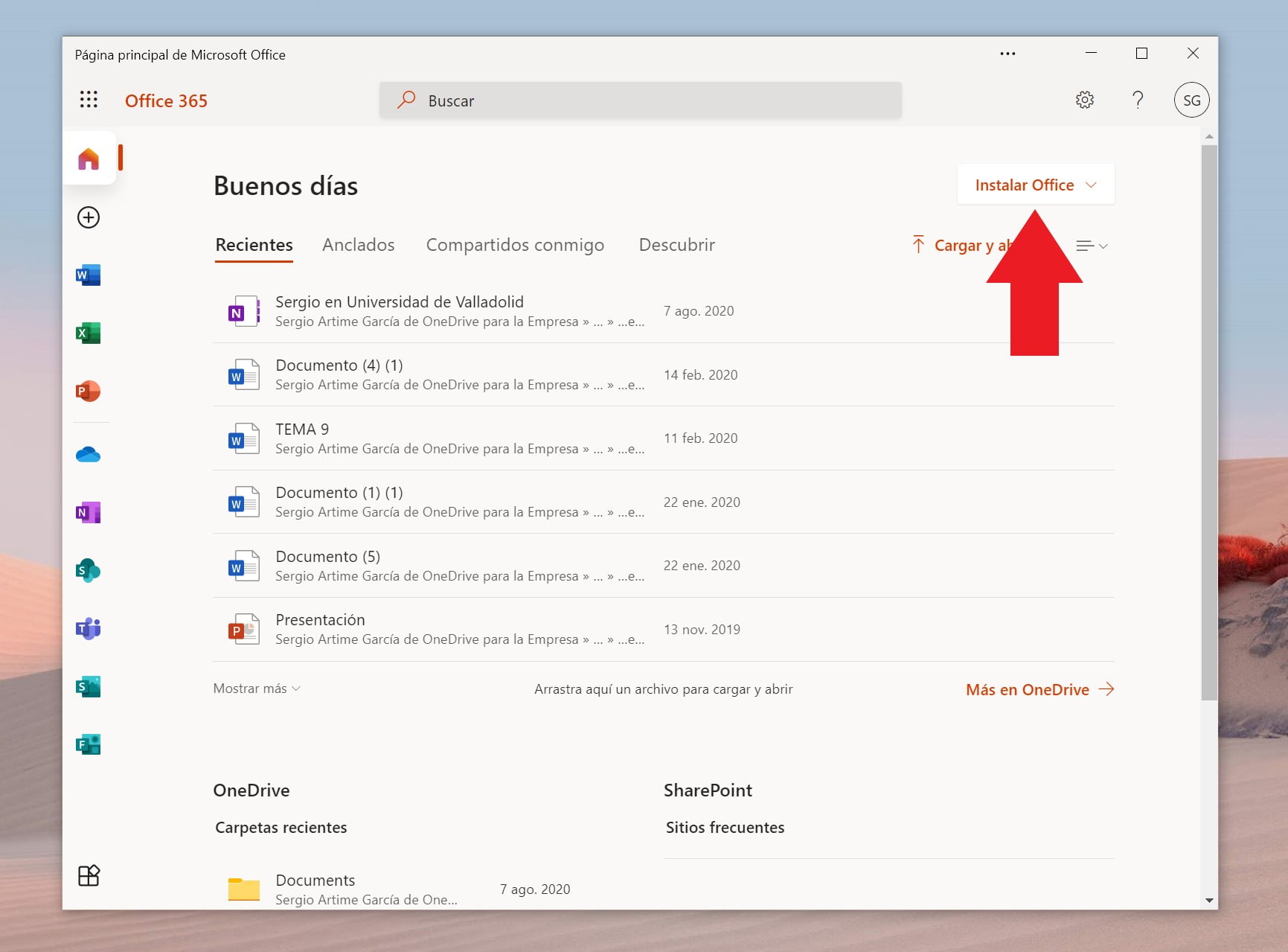Click the Buscar search field
Image resolution: width=1288 pixels, height=952 pixels.
[x=640, y=100]
